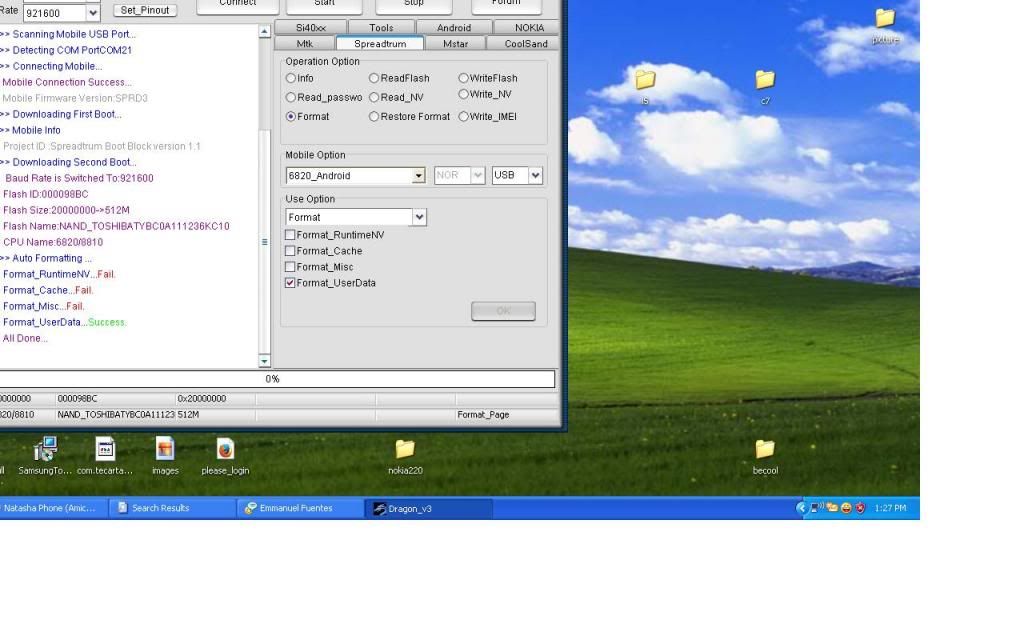Click the Dragon_v3 taskbar button
Image resolution: width=1024 pixels, height=640 pixels.
click(x=428, y=508)
